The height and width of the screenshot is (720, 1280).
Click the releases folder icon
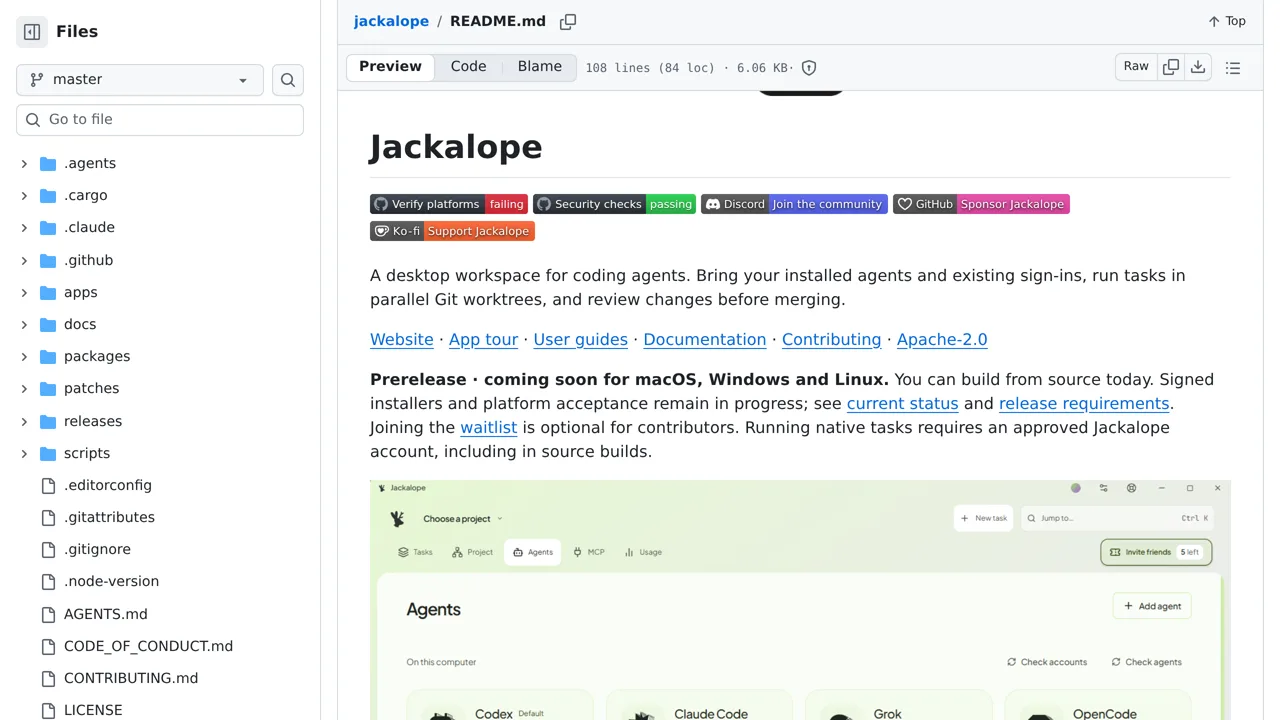48,422
